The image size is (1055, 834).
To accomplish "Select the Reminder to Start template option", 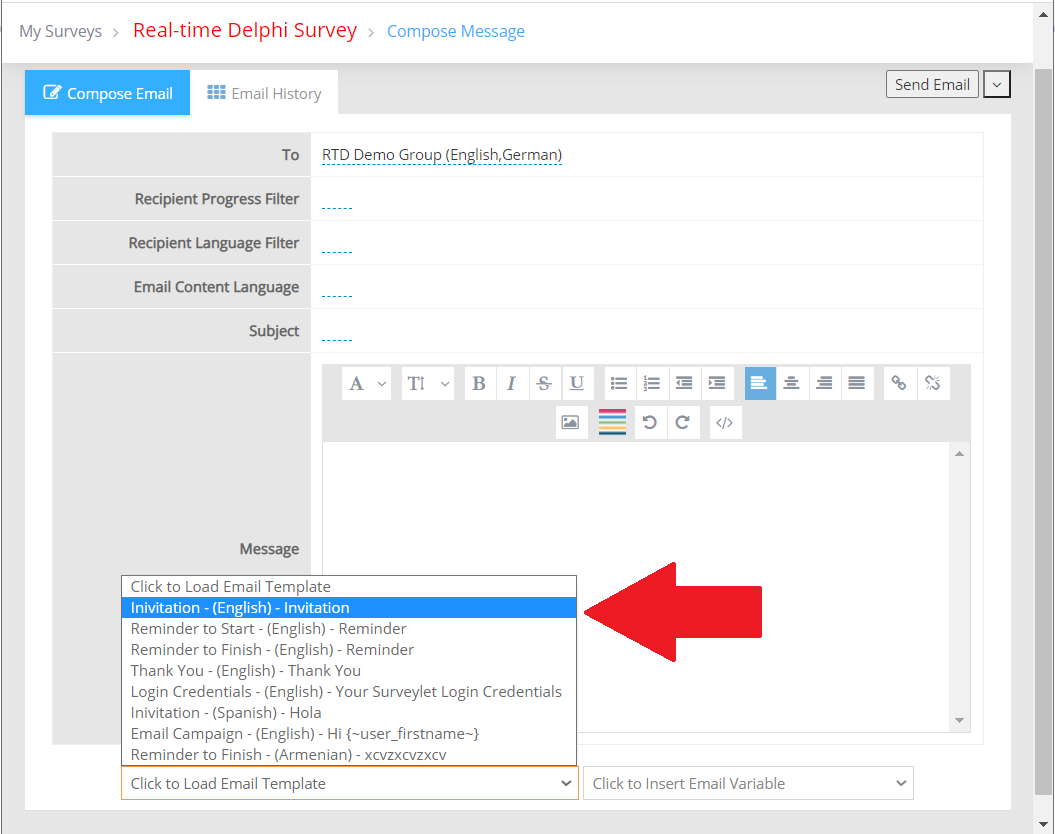I will 268,629.
